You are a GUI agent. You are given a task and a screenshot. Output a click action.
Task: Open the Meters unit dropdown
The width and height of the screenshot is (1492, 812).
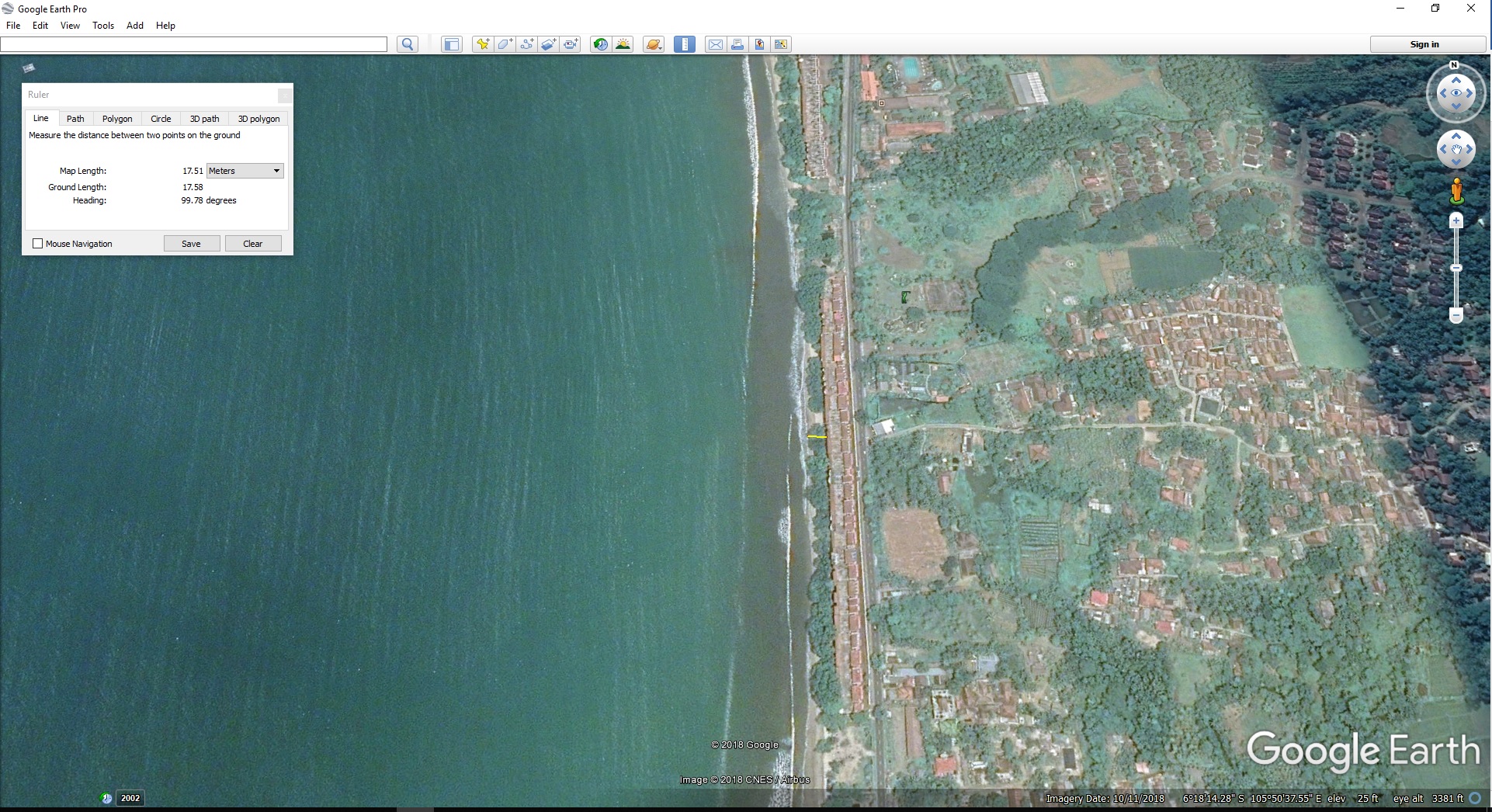coord(245,171)
